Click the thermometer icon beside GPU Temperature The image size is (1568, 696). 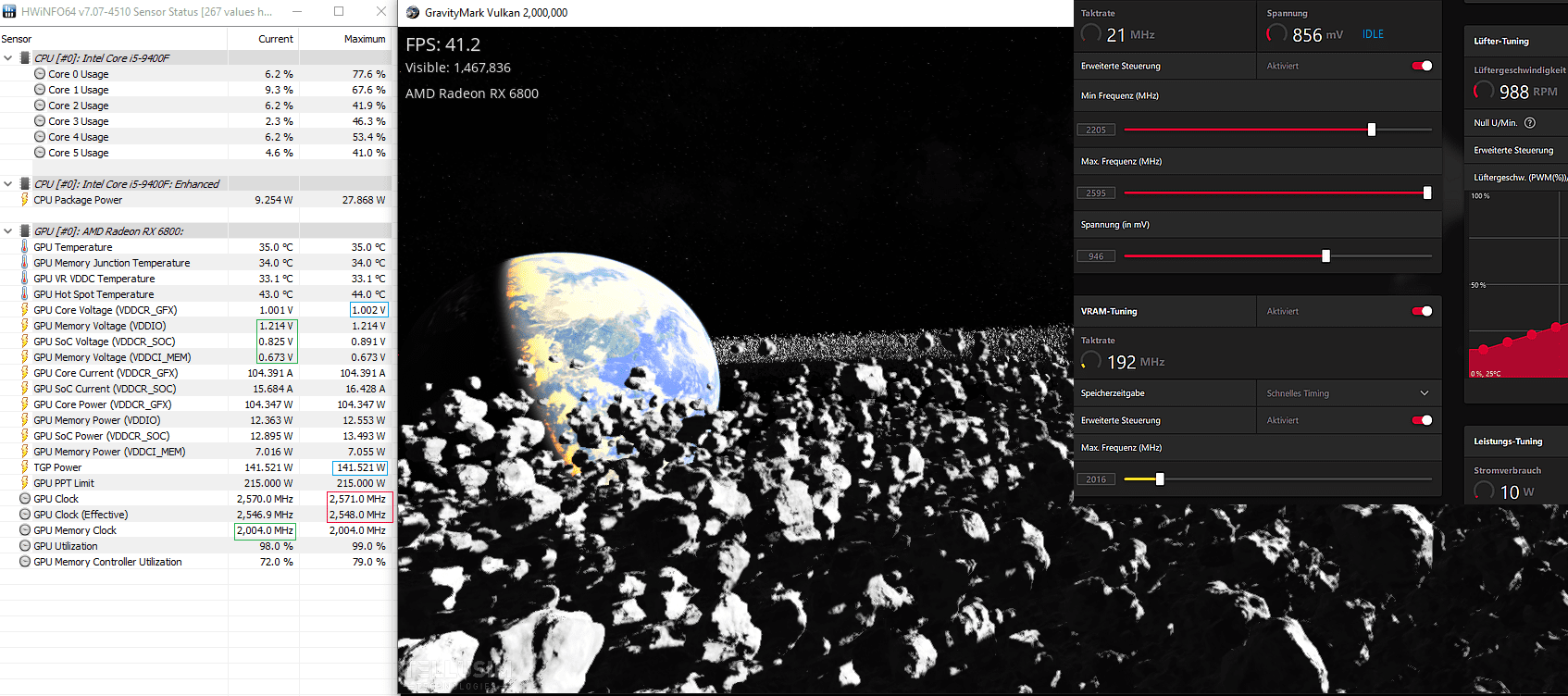pyautogui.click(x=25, y=247)
